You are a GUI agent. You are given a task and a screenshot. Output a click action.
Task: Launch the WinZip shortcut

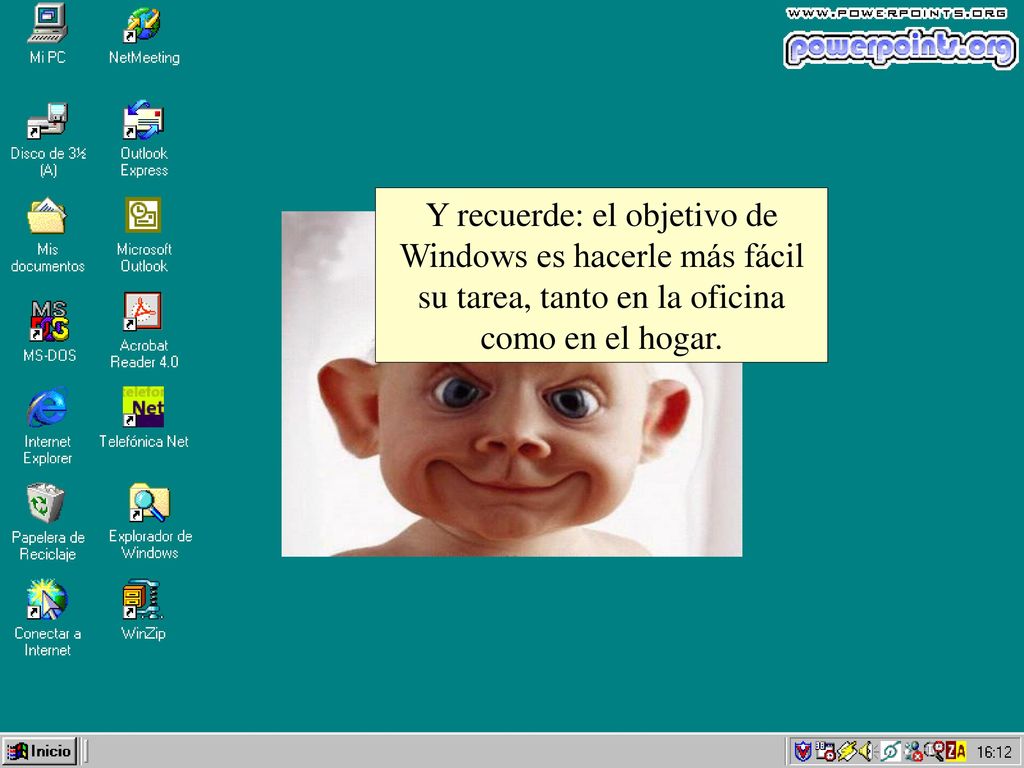(x=143, y=610)
